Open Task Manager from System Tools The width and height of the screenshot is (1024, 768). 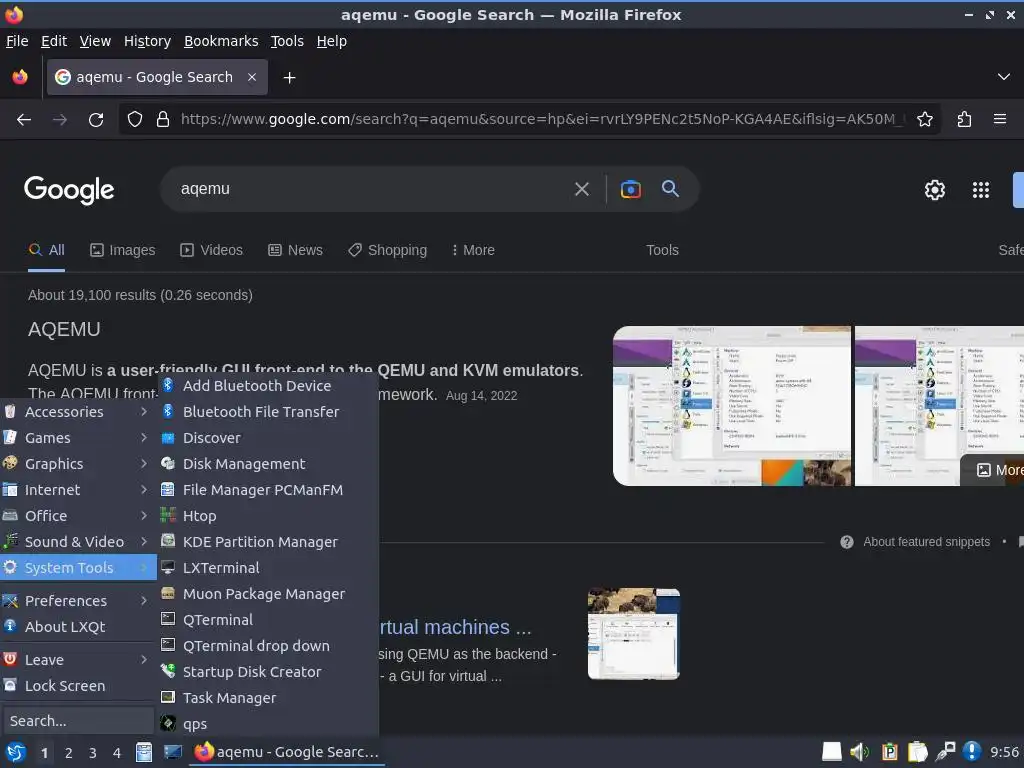click(268, 698)
